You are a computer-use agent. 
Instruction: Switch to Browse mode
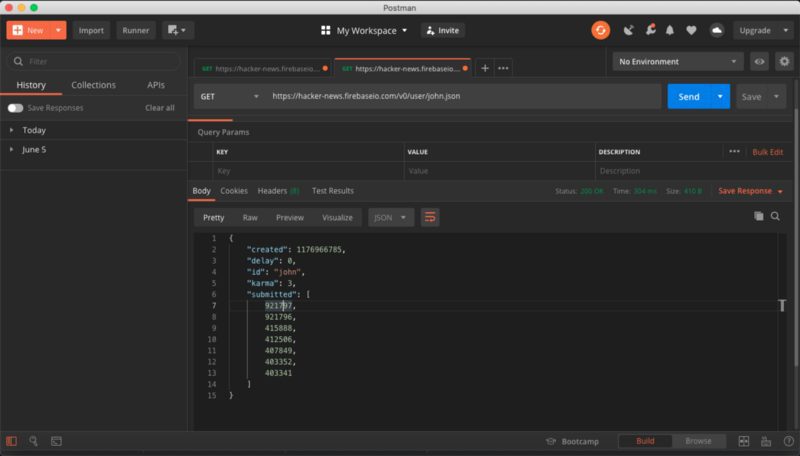pyautogui.click(x=698, y=441)
